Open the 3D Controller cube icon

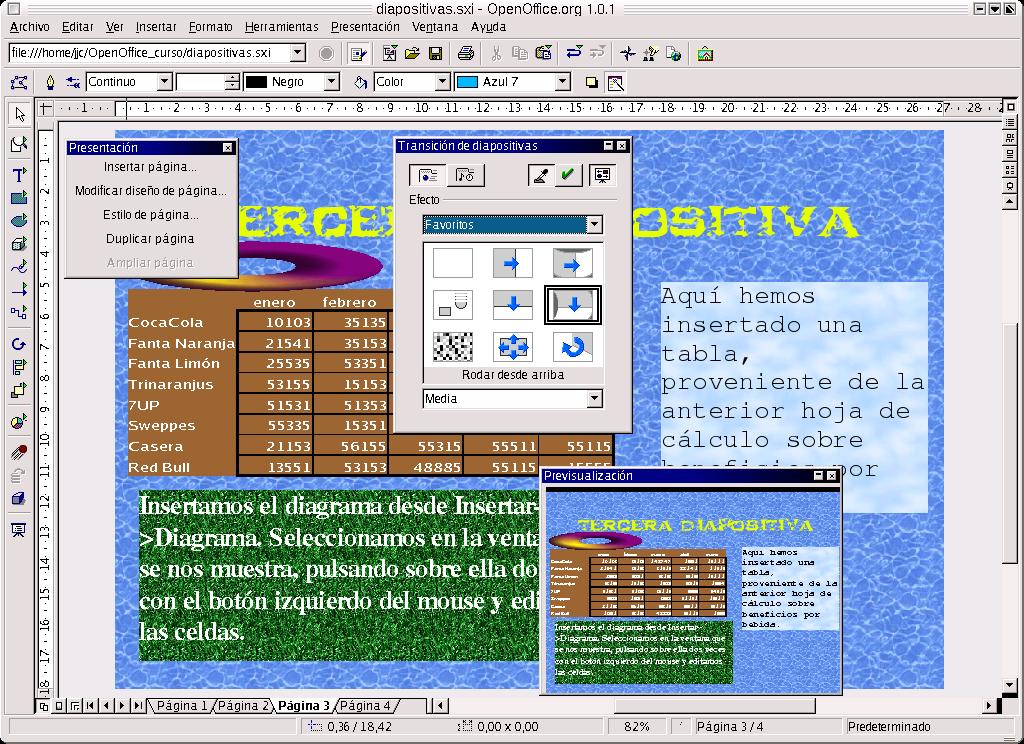pos(19,499)
